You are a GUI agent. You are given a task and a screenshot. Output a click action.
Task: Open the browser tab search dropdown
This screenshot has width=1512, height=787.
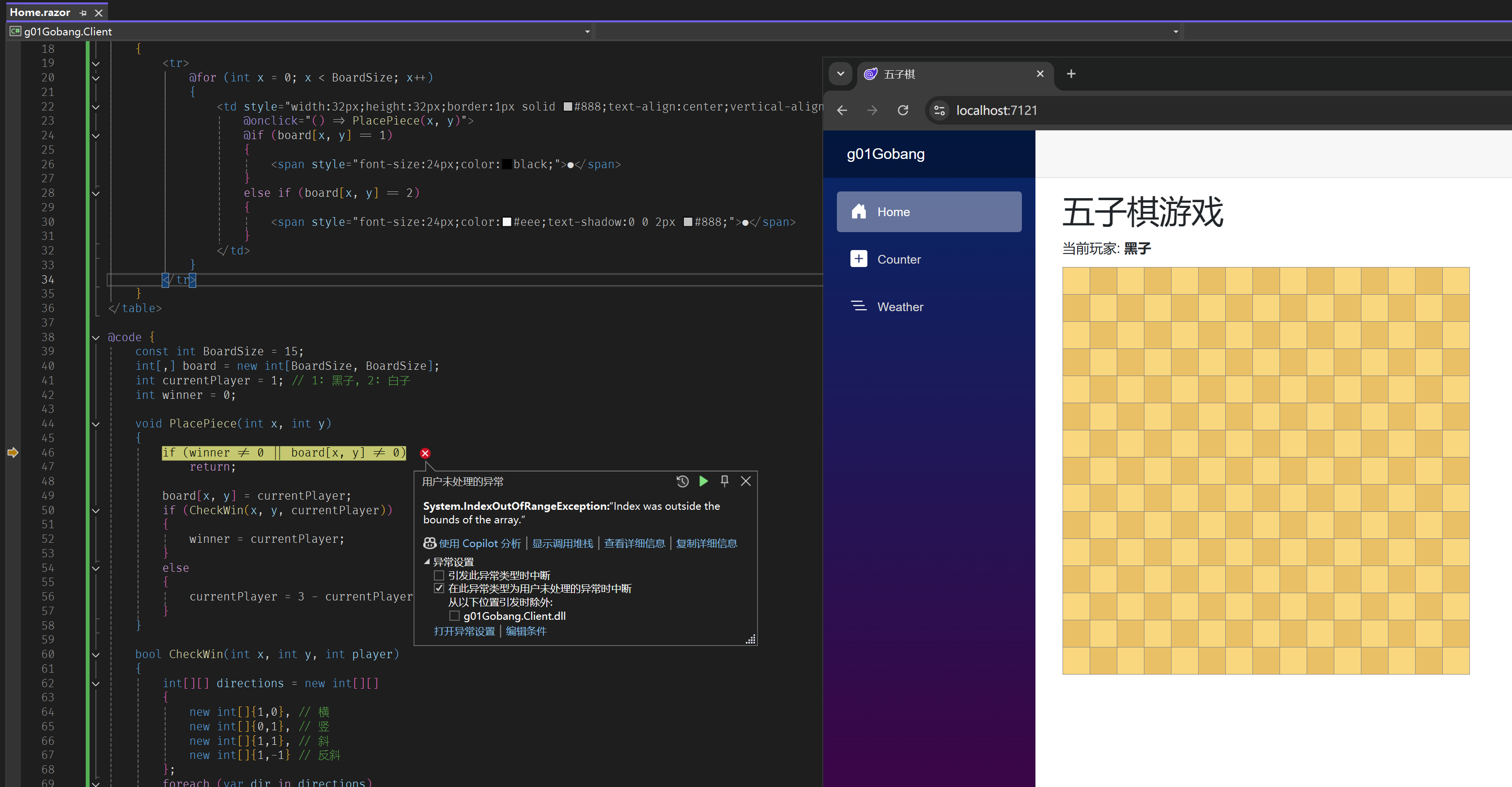841,73
